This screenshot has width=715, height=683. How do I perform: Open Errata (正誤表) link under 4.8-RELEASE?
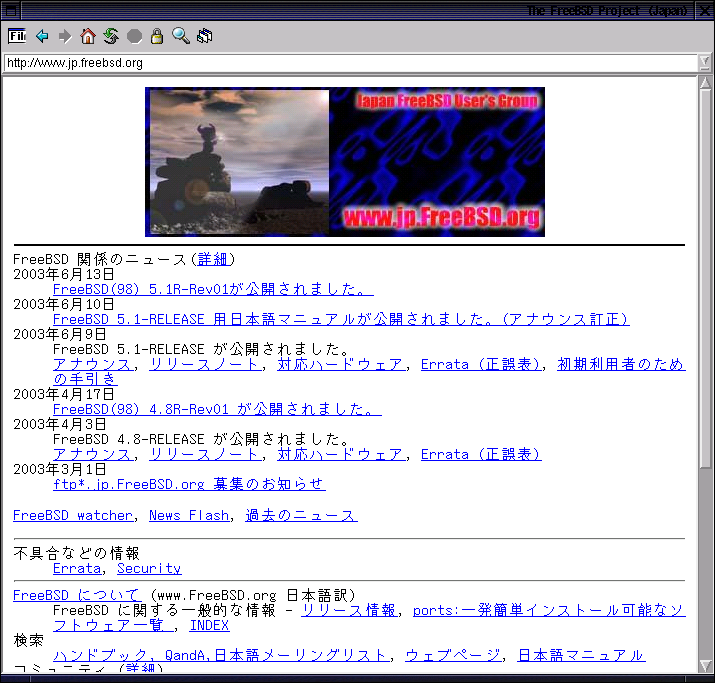[481, 455]
